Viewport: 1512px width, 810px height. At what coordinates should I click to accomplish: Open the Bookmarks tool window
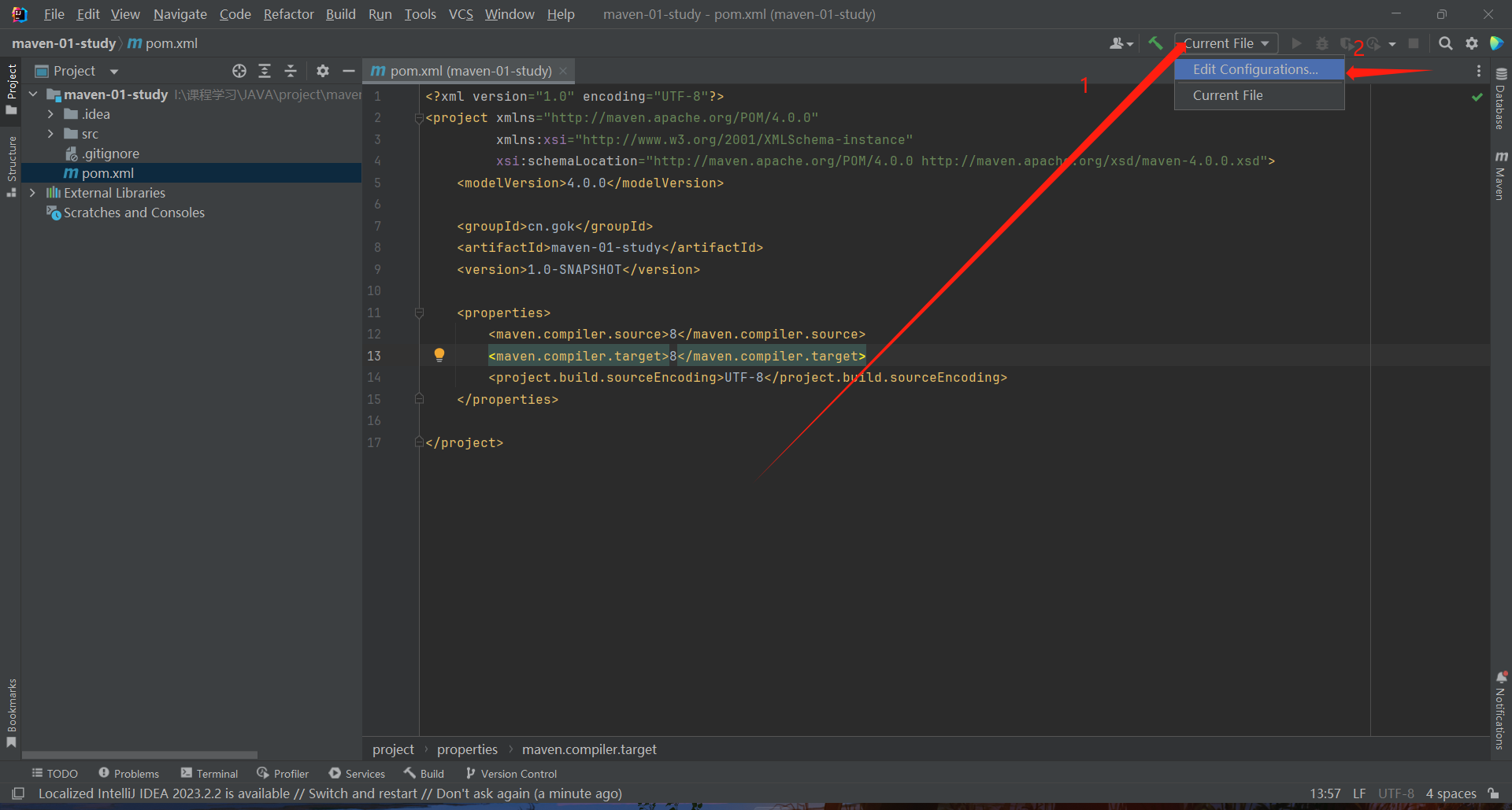(x=11, y=712)
